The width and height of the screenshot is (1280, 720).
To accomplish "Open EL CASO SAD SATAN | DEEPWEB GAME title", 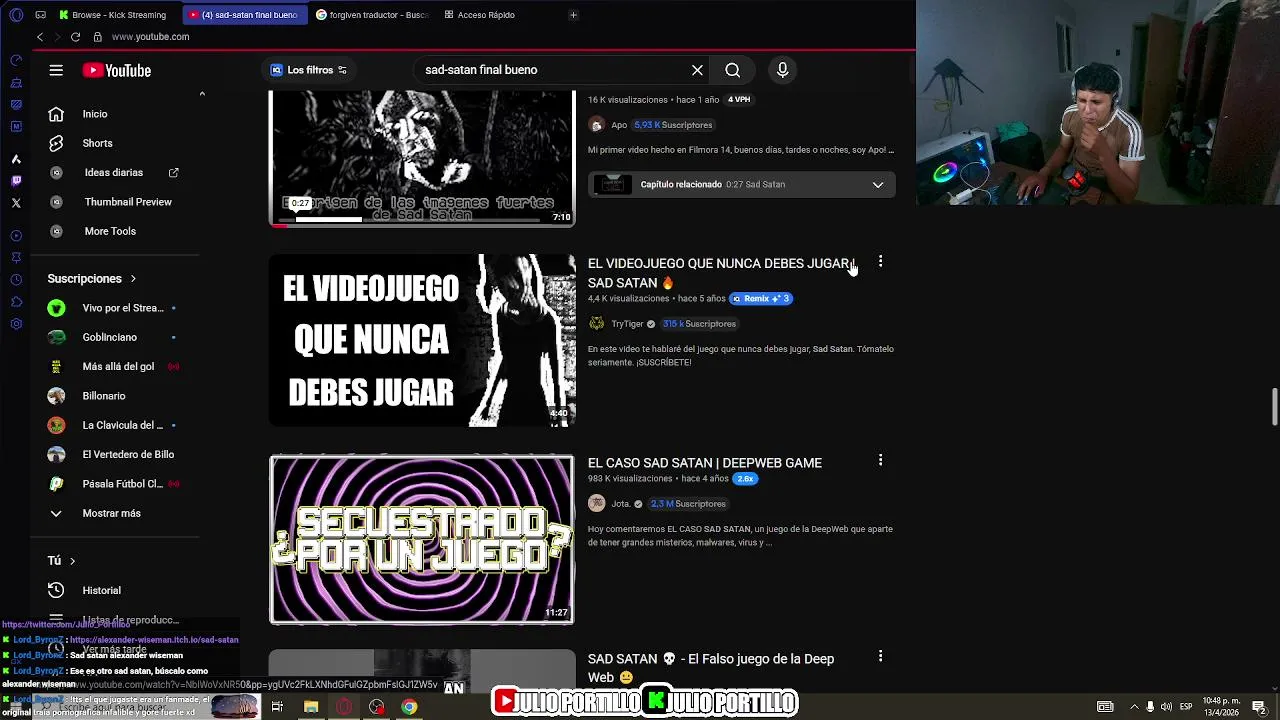I will point(705,463).
